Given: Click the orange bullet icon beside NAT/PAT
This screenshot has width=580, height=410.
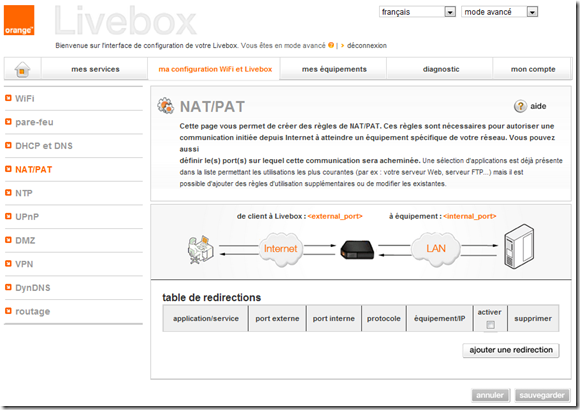Looking at the screenshot, I should 8,169.
